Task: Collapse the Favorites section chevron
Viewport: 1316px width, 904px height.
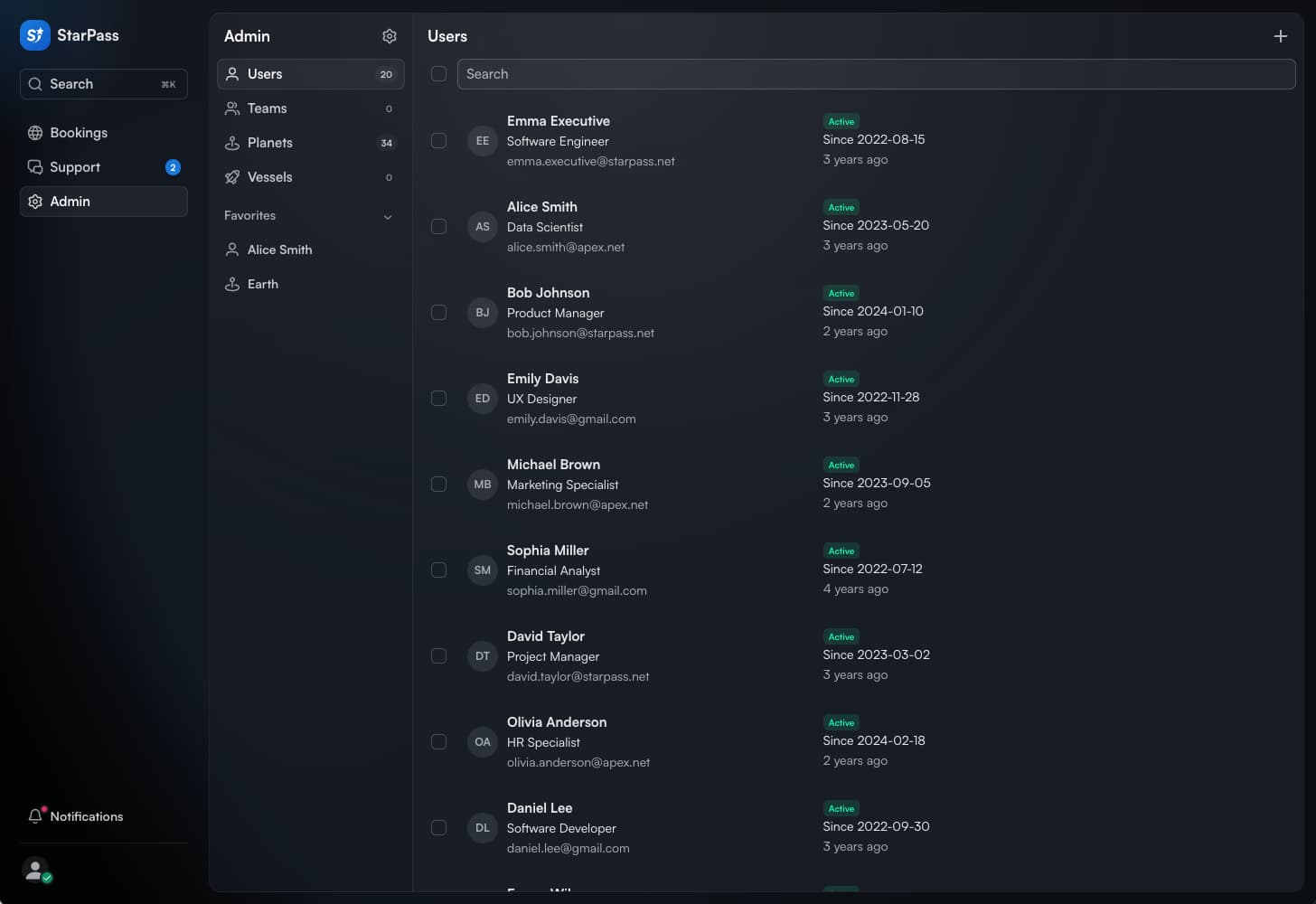Action: pos(388,216)
